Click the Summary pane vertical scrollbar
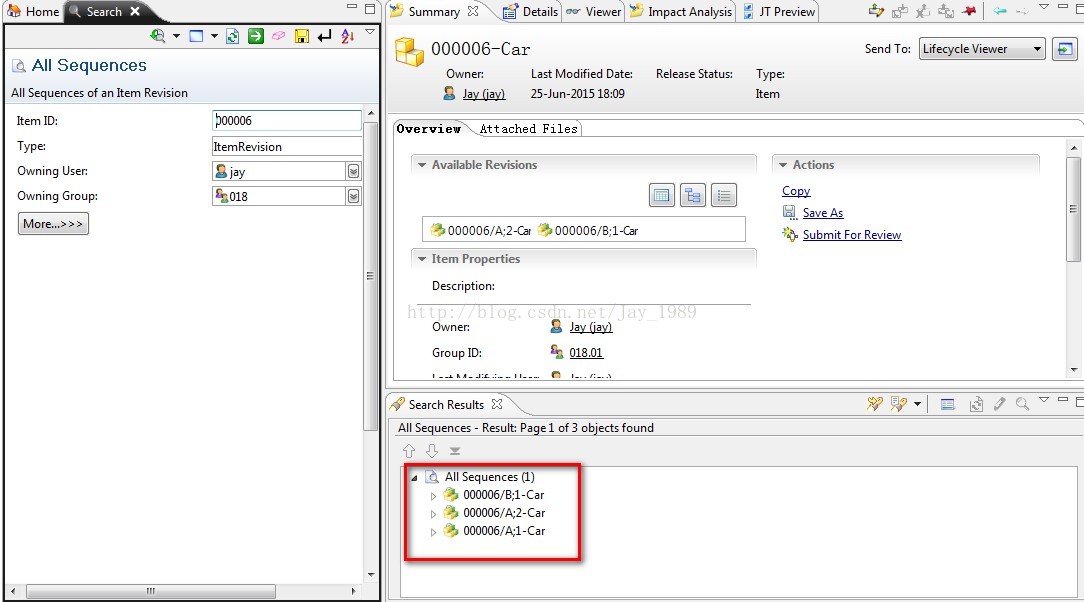The height and width of the screenshot is (602, 1084). [x=1074, y=209]
